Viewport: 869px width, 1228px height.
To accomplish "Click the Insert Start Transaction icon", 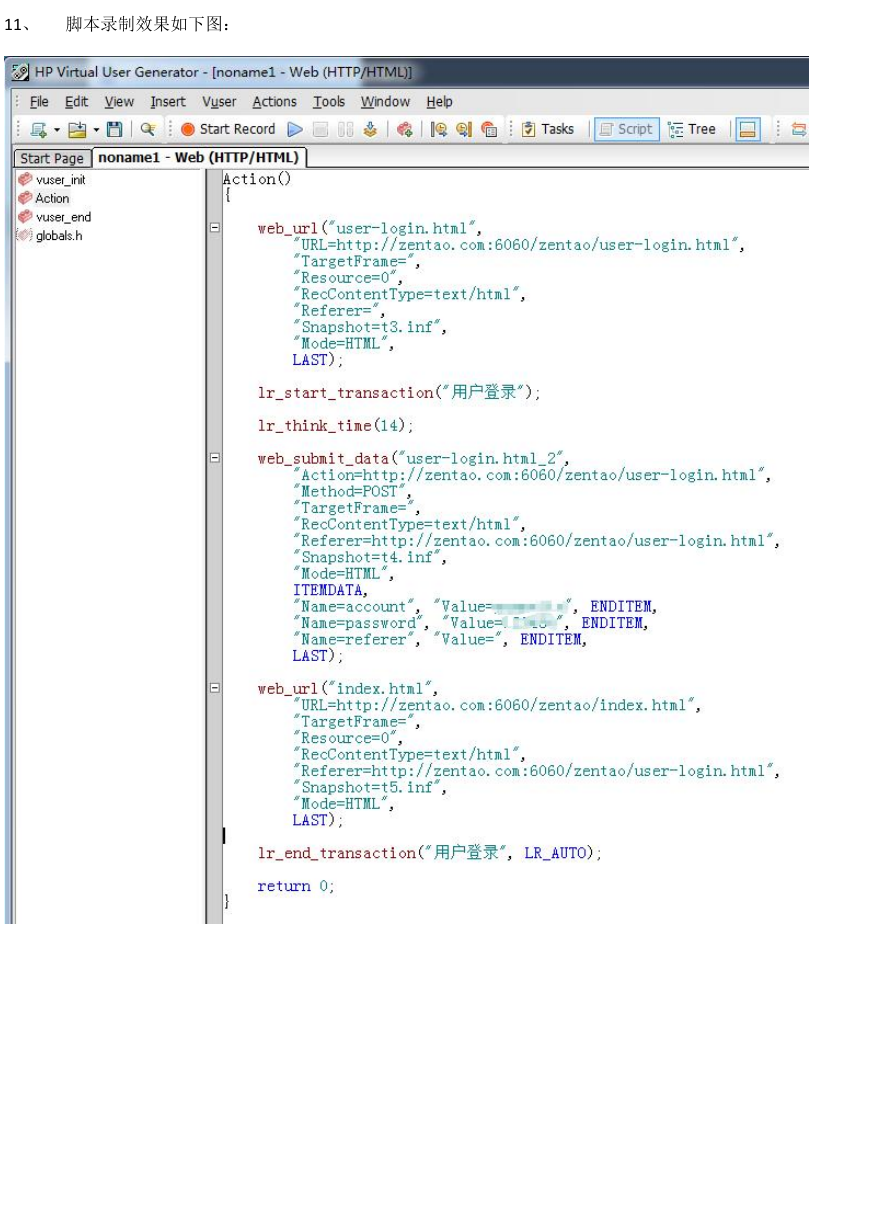I will 439,129.
